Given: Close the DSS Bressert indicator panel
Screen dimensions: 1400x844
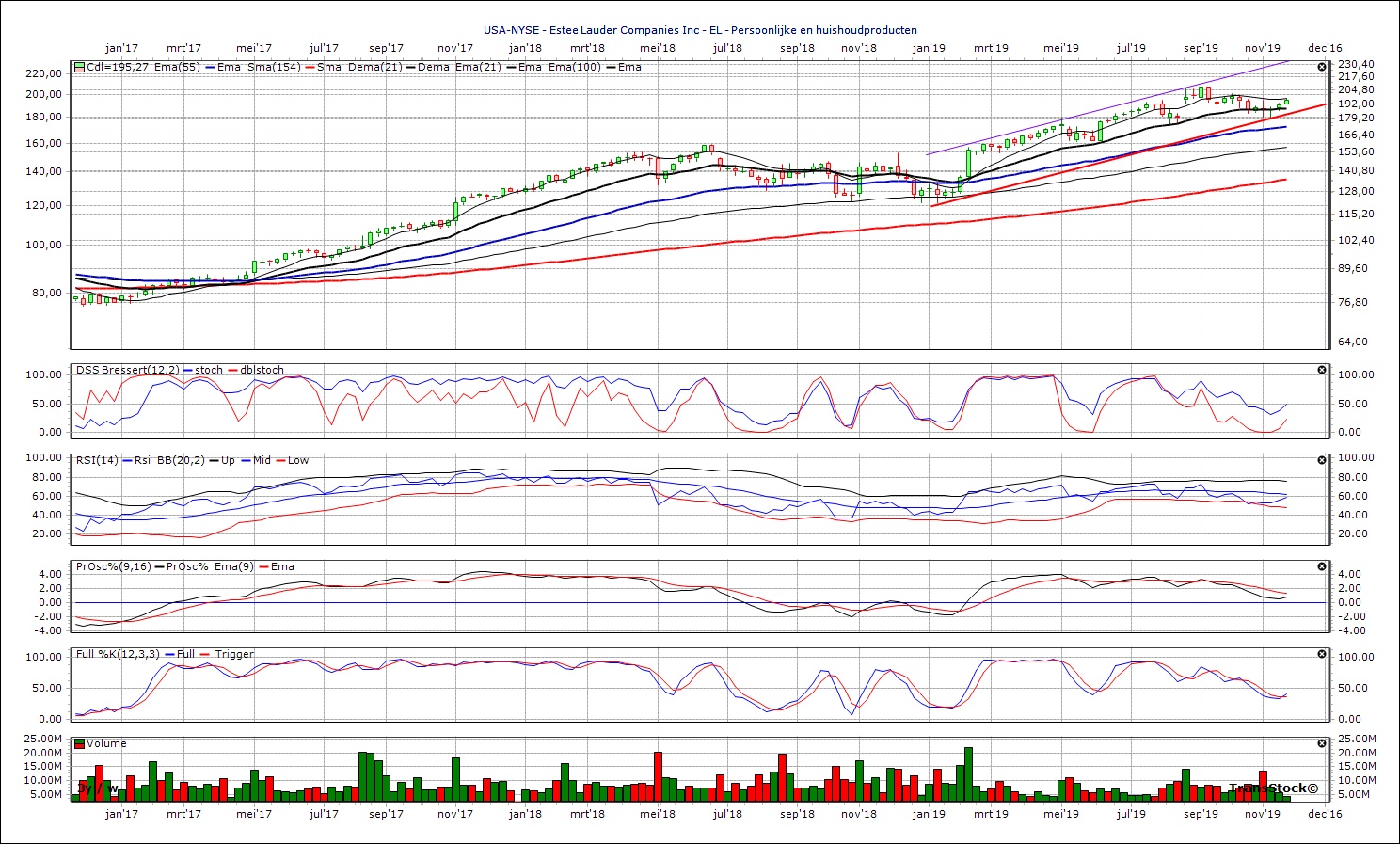Looking at the screenshot, I should pyautogui.click(x=1321, y=370).
